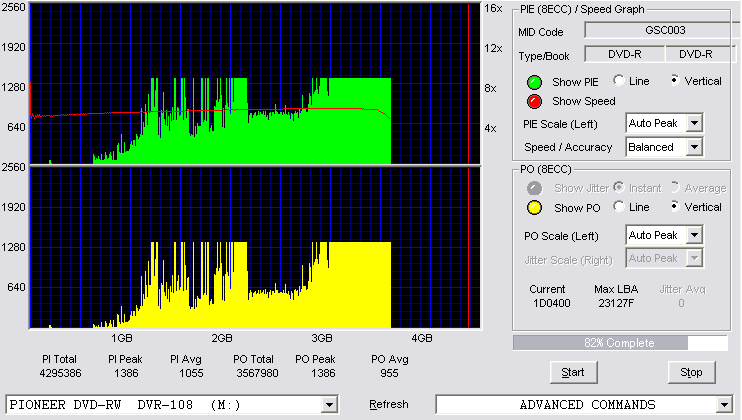Click the PI Avg value 1055

(x=191, y=373)
